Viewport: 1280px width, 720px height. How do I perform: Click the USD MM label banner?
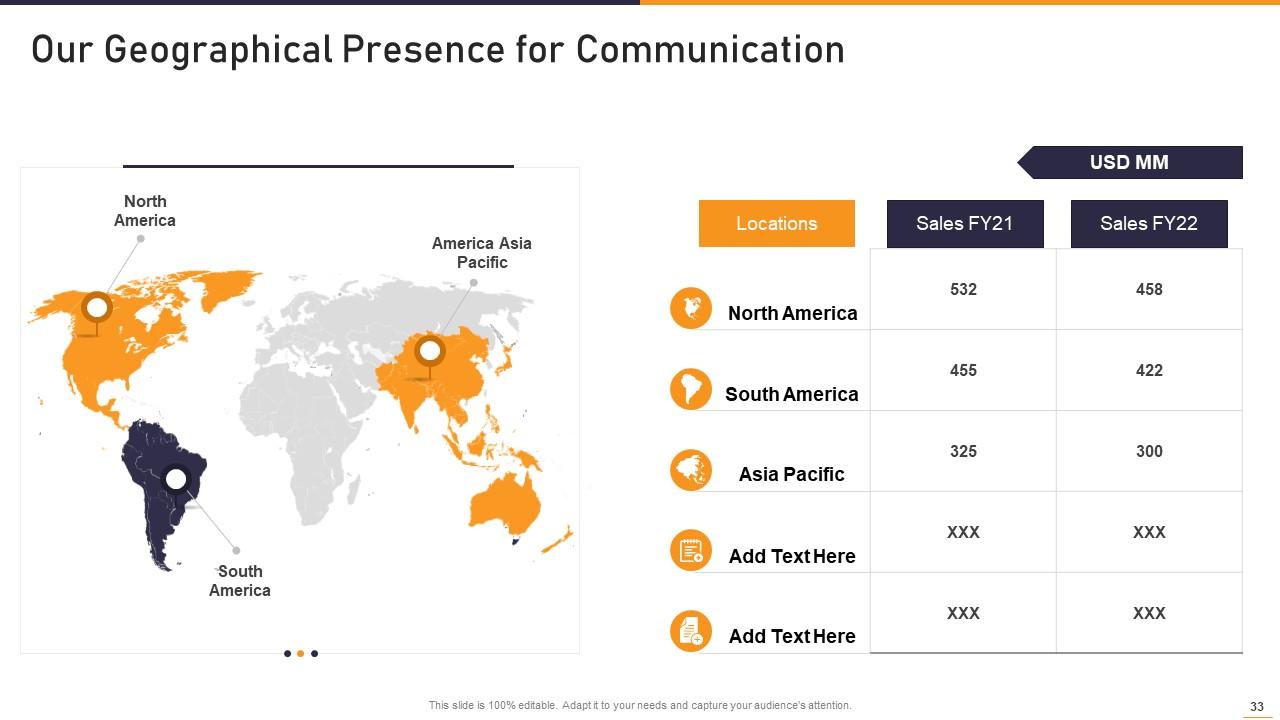pos(1130,162)
